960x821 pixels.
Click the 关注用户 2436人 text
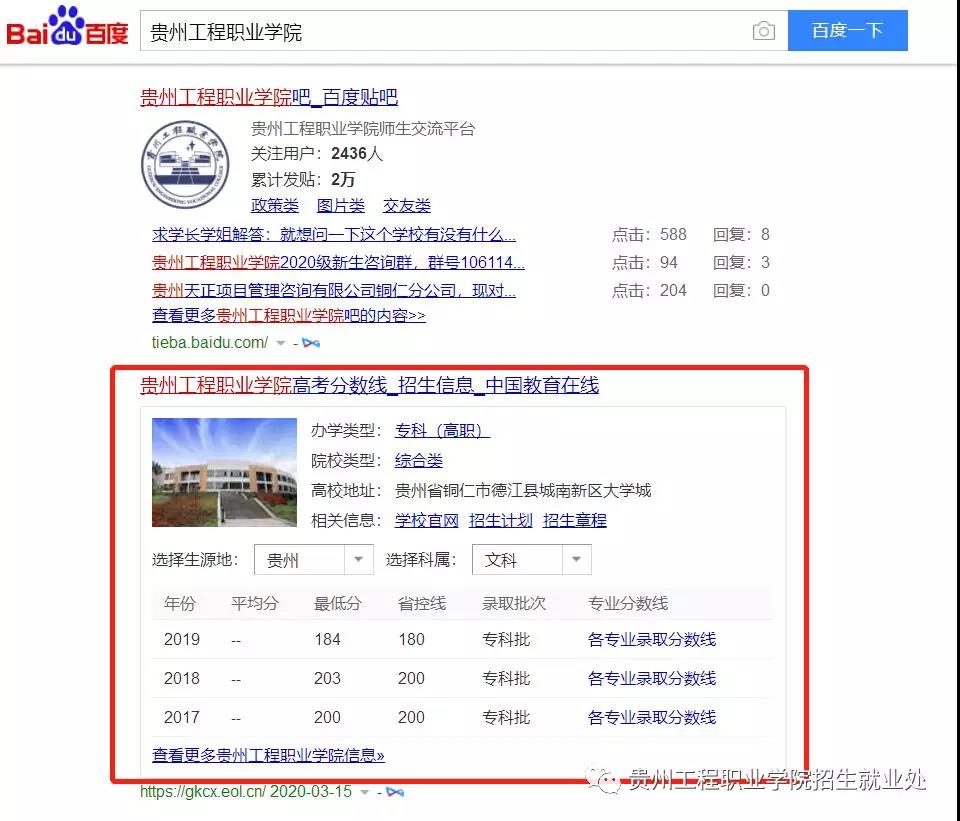(x=317, y=153)
